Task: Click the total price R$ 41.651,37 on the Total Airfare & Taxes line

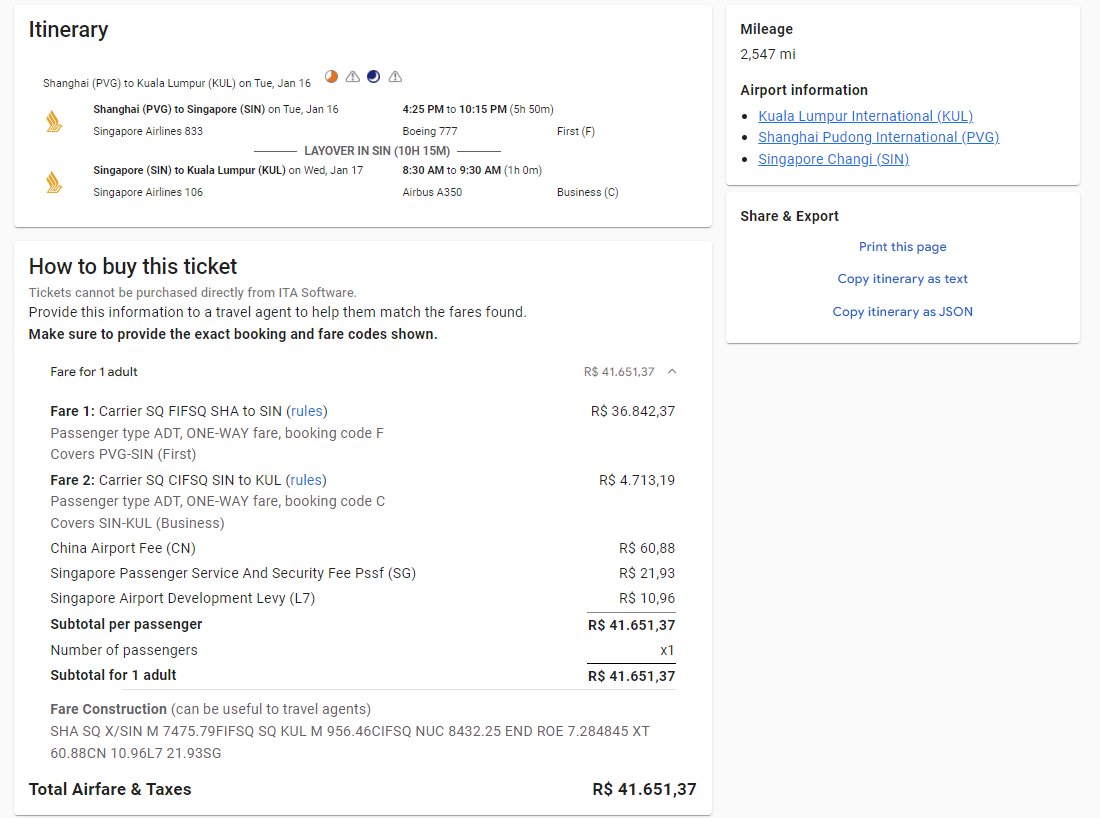Action: coord(644,789)
